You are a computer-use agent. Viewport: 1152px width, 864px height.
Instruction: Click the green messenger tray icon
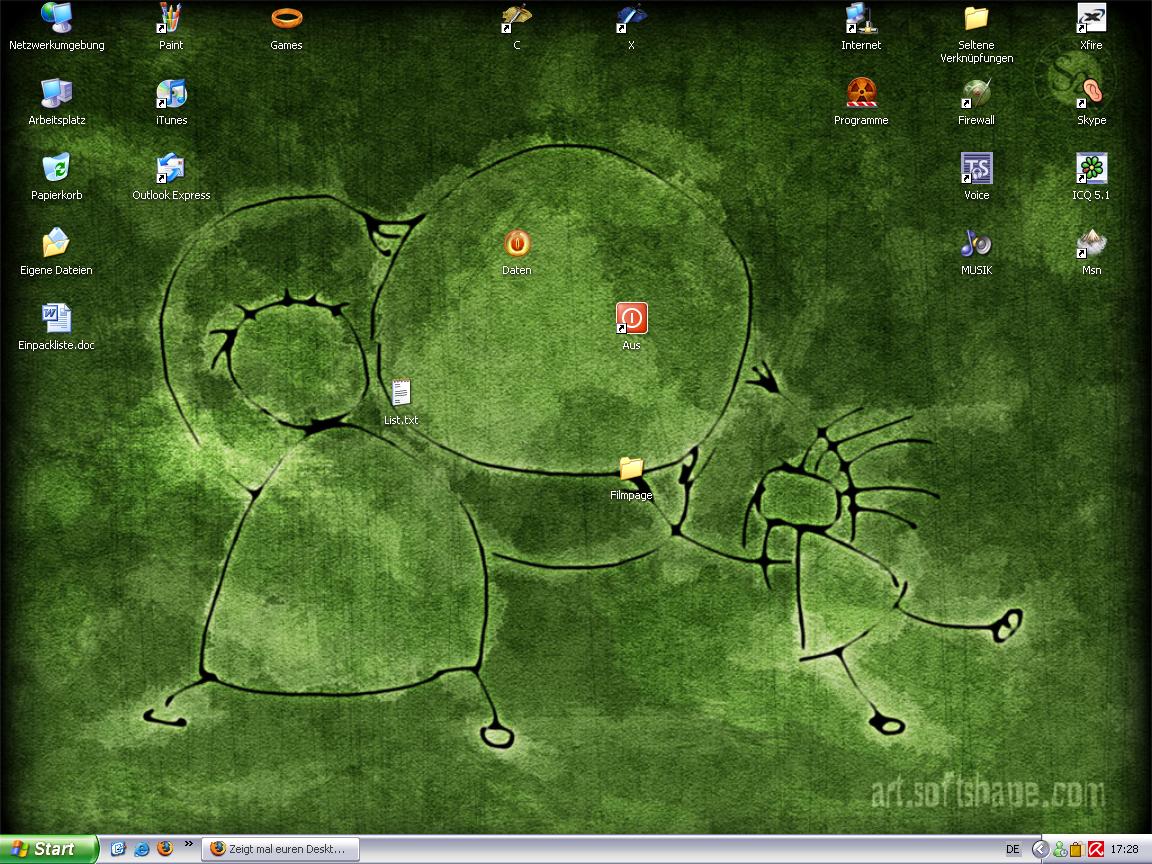click(x=1059, y=849)
